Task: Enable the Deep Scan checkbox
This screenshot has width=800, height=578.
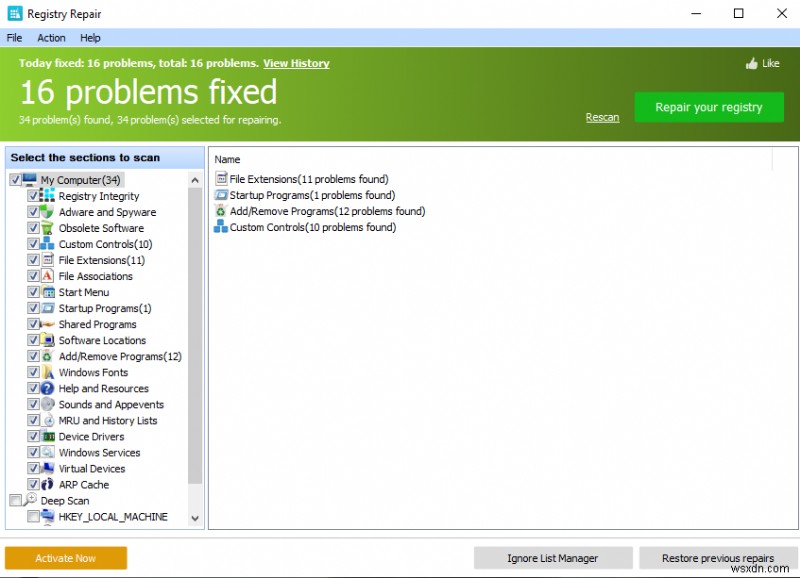Action: (x=15, y=500)
